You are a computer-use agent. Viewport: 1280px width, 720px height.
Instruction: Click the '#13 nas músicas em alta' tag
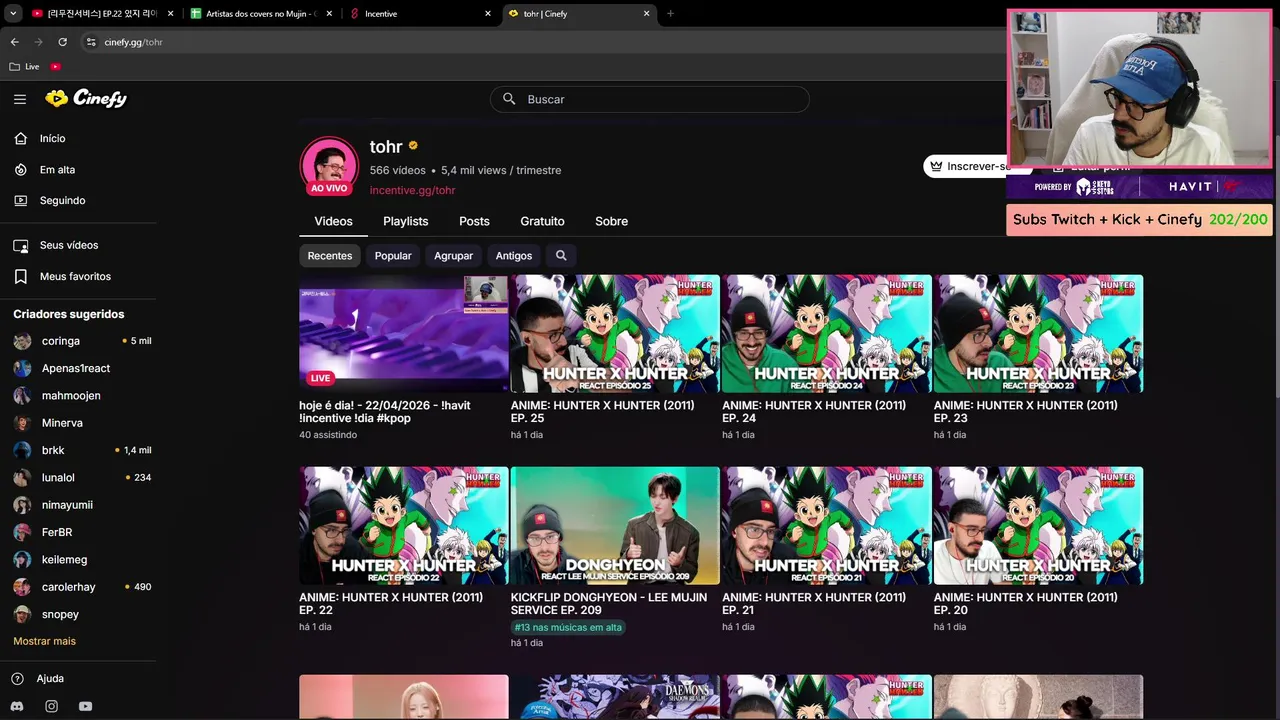(x=568, y=627)
